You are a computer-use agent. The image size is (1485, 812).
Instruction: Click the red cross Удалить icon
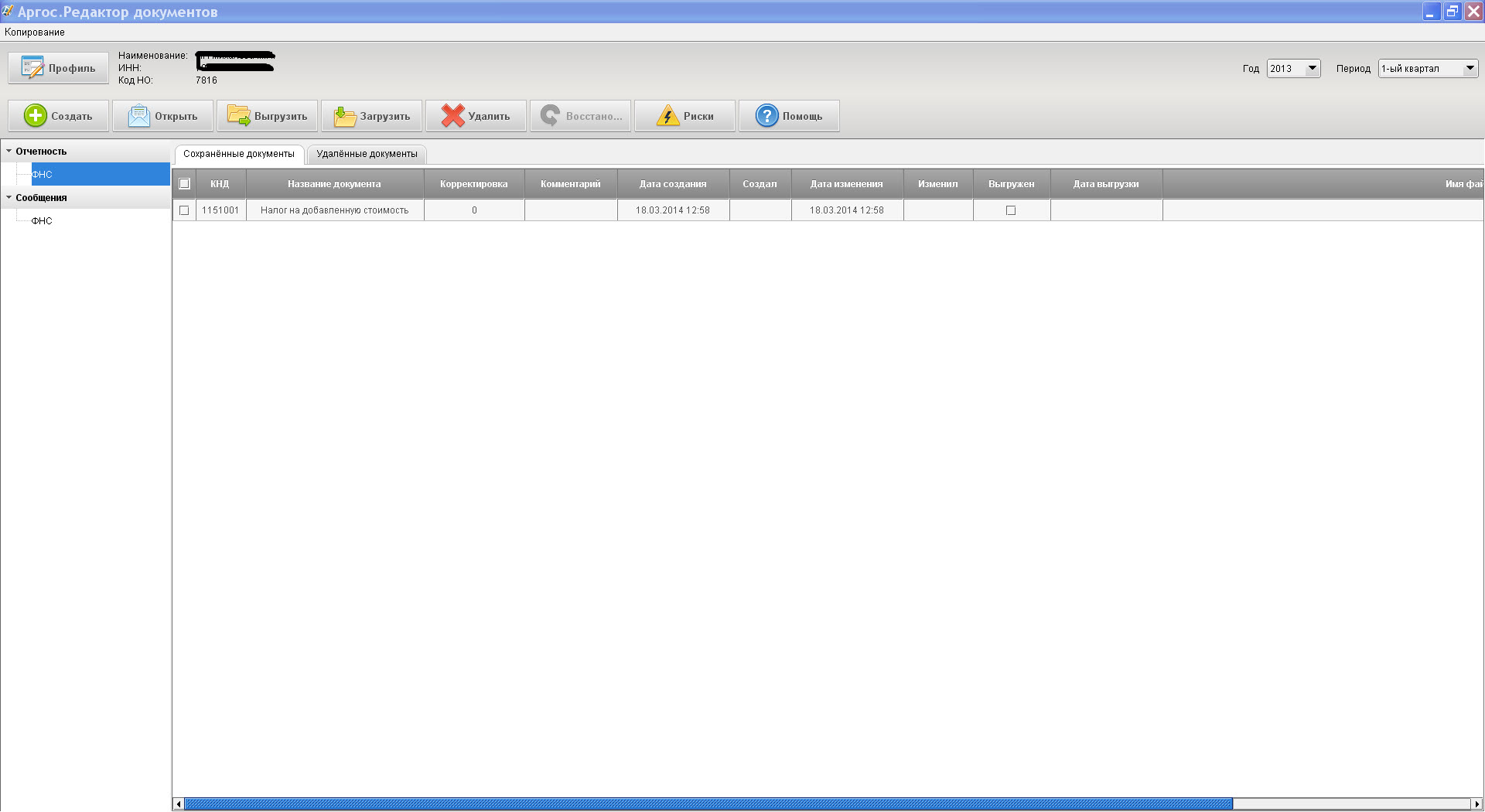click(452, 116)
